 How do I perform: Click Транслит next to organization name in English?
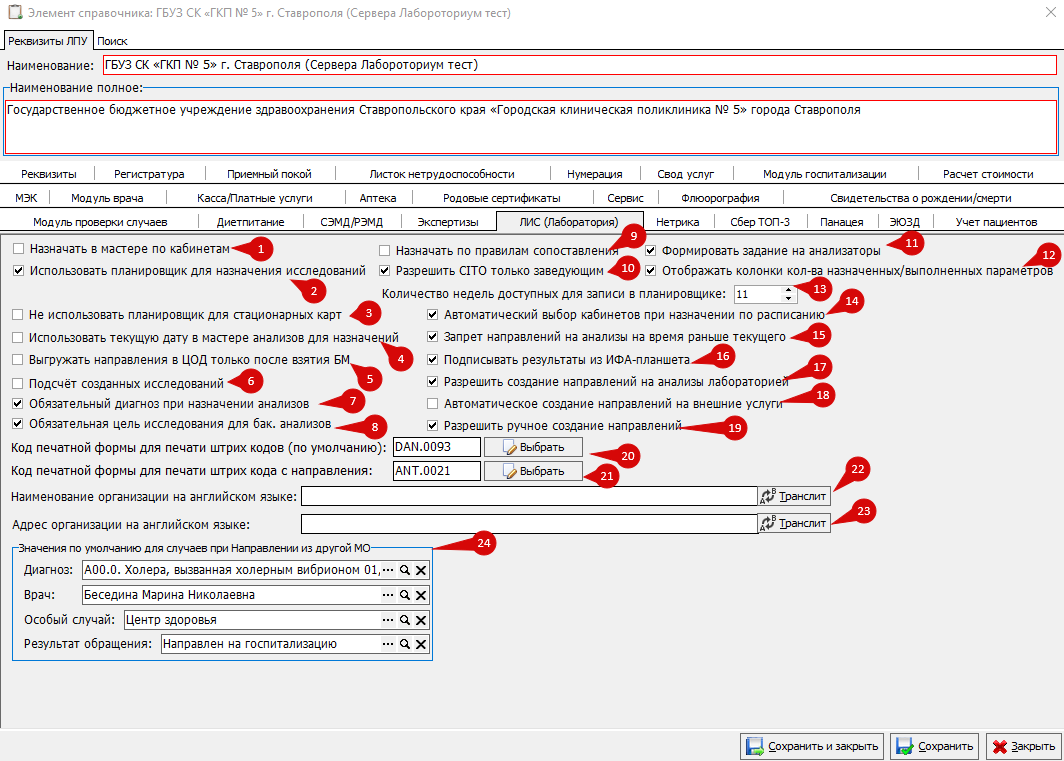(794, 496)
